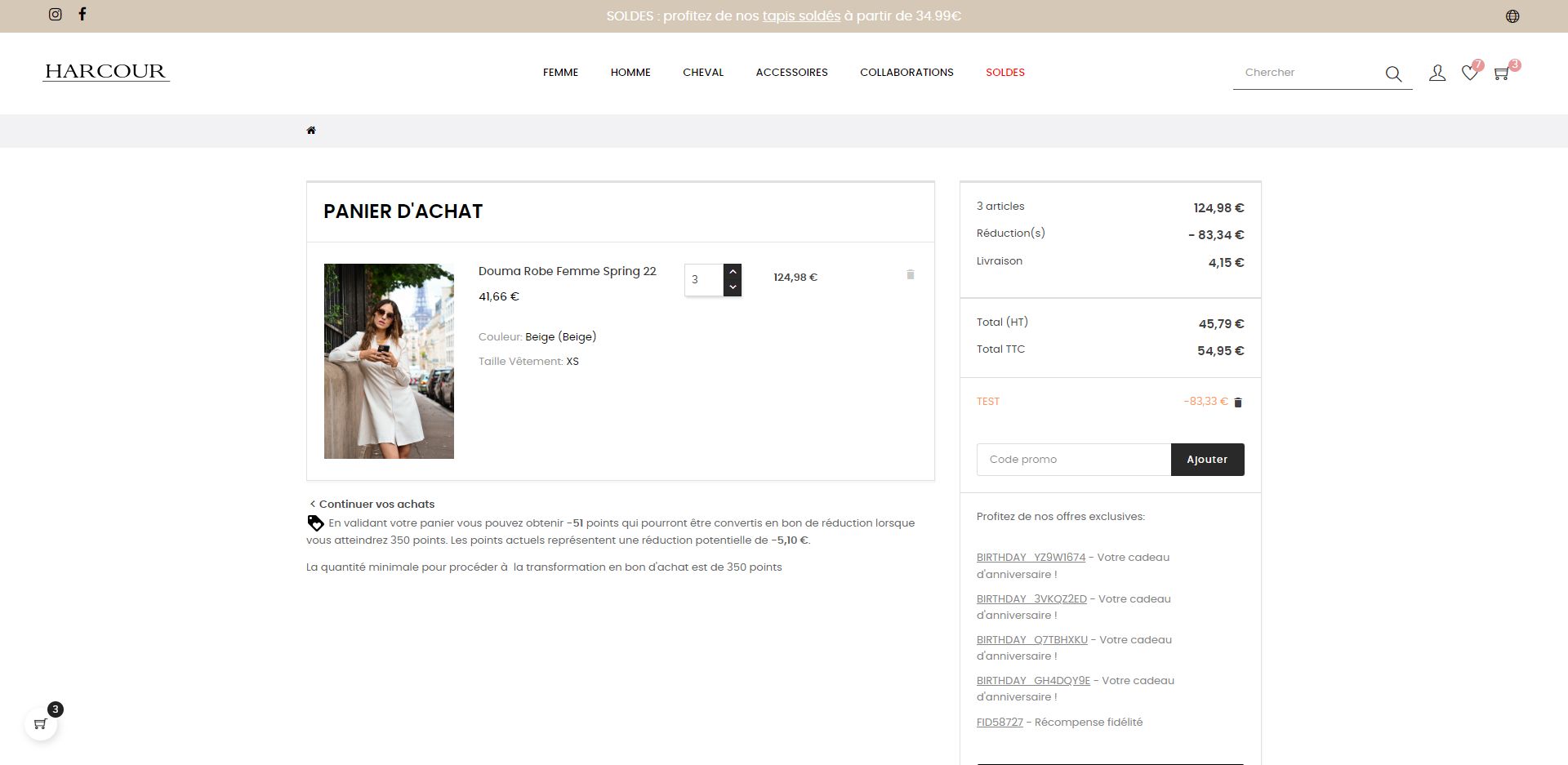Click the '3 articles' summary label

[x=1000, y=207]
